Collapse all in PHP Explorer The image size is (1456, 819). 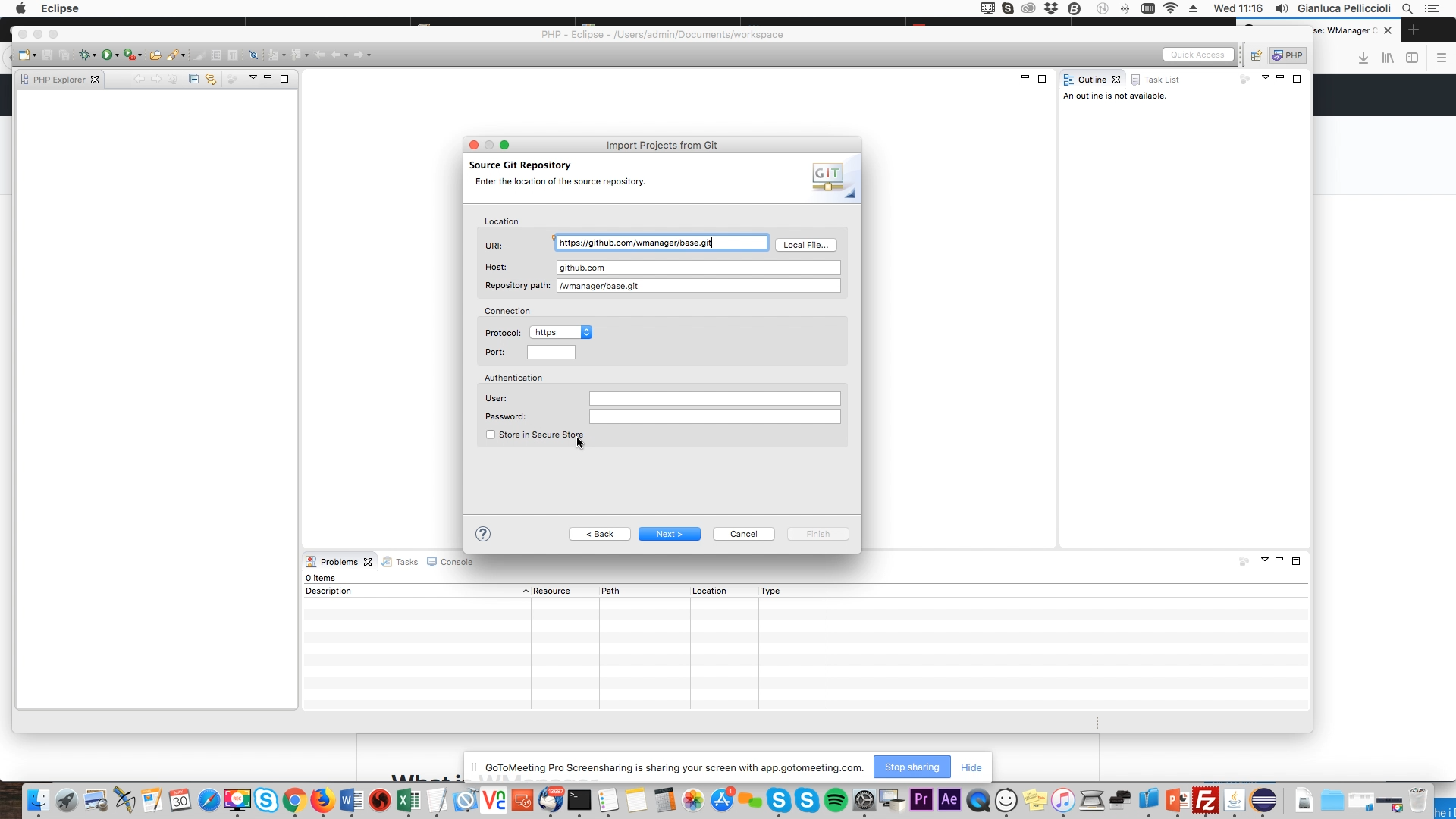point(193,79)
